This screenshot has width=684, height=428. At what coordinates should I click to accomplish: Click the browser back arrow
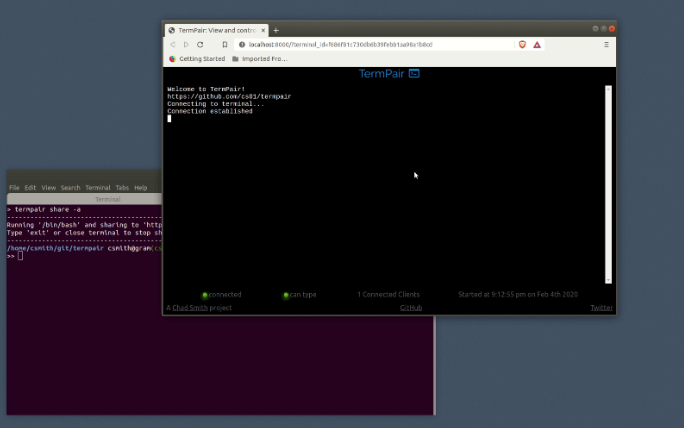click(172, 45)
